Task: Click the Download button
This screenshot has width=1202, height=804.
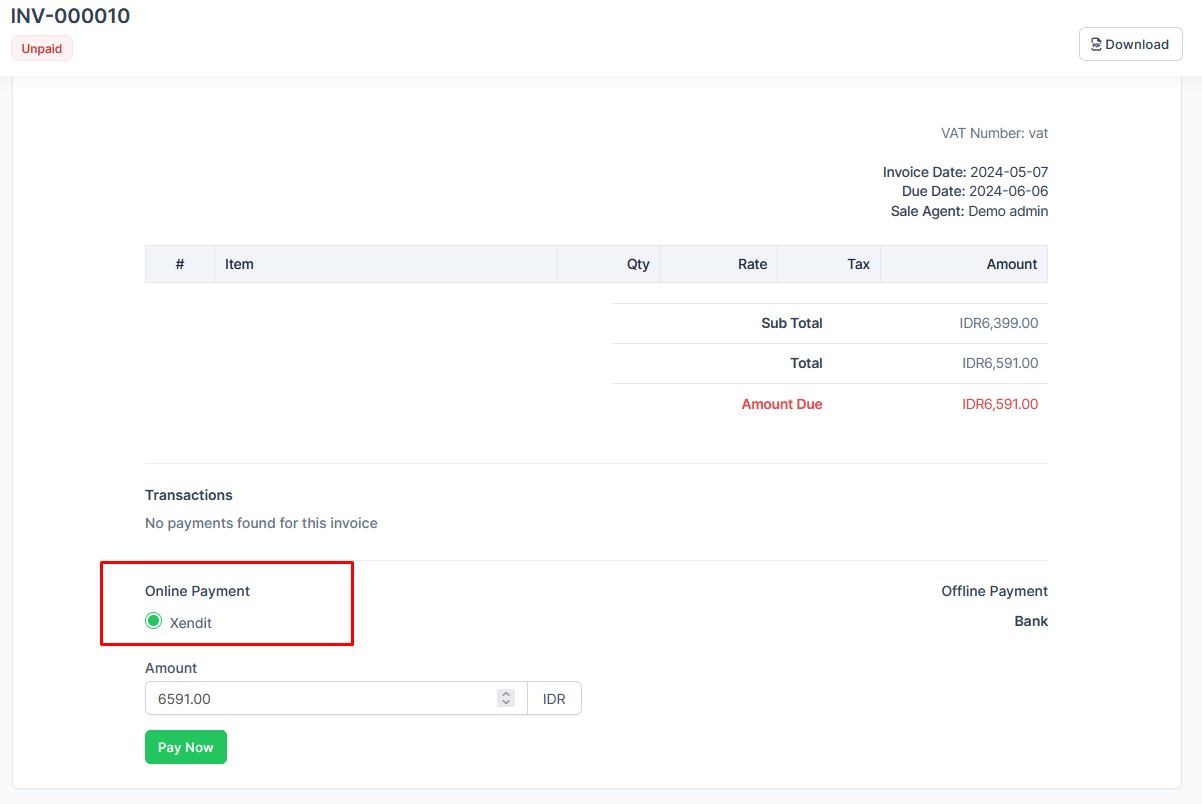Action: [1130, 44]
